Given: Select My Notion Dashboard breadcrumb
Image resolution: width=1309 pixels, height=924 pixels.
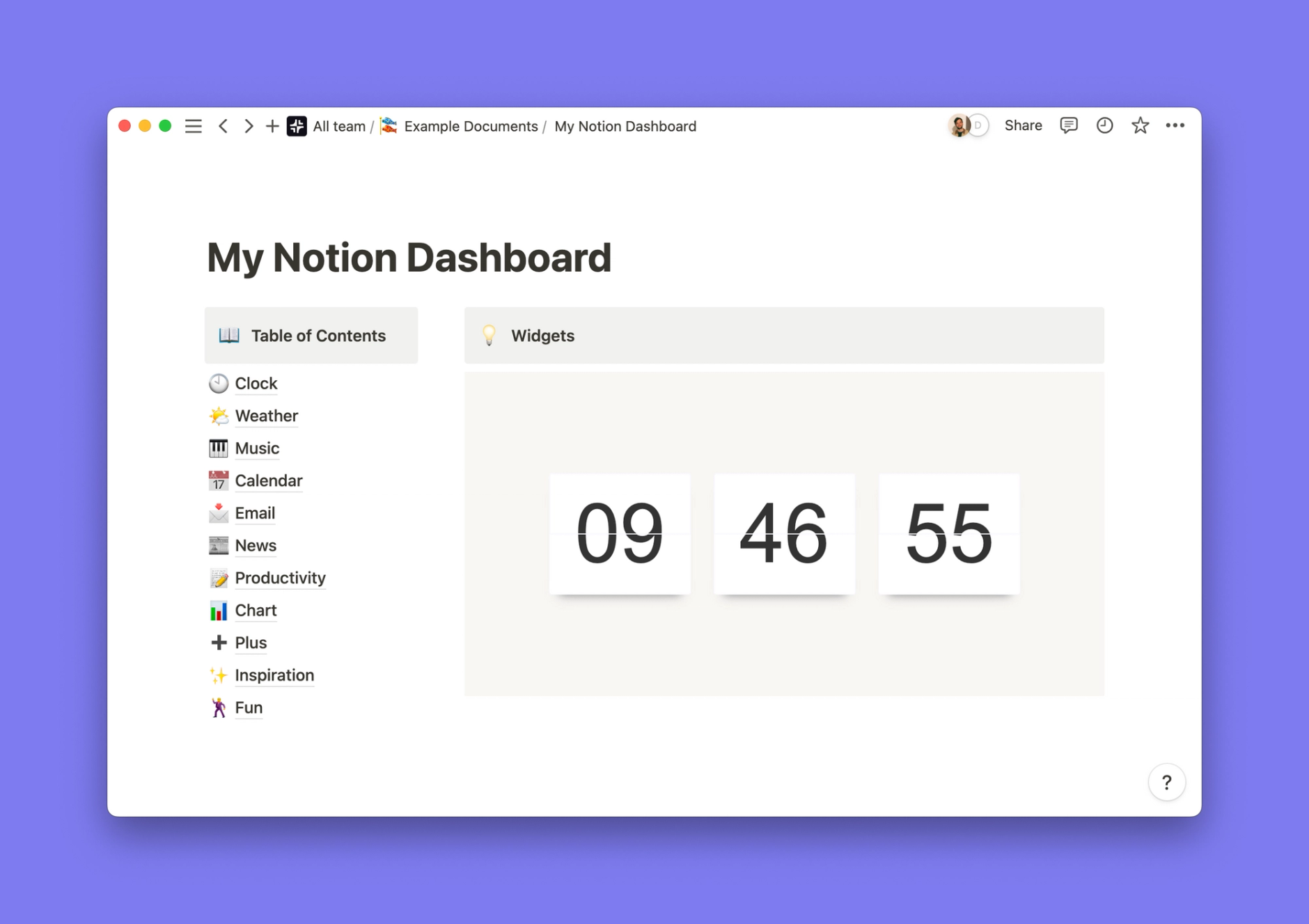Looking at the screenshot, I should tap(625, 126).
